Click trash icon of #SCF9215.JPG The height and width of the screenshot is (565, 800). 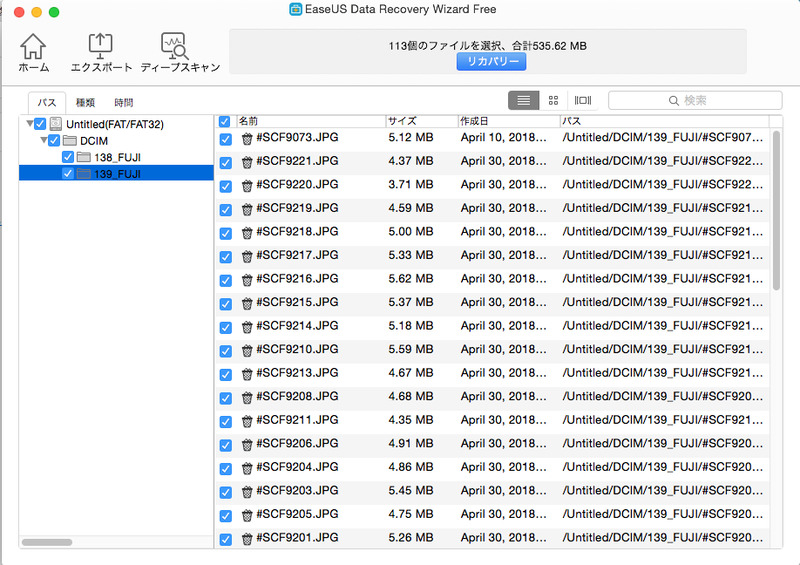[x=247, y=303]
